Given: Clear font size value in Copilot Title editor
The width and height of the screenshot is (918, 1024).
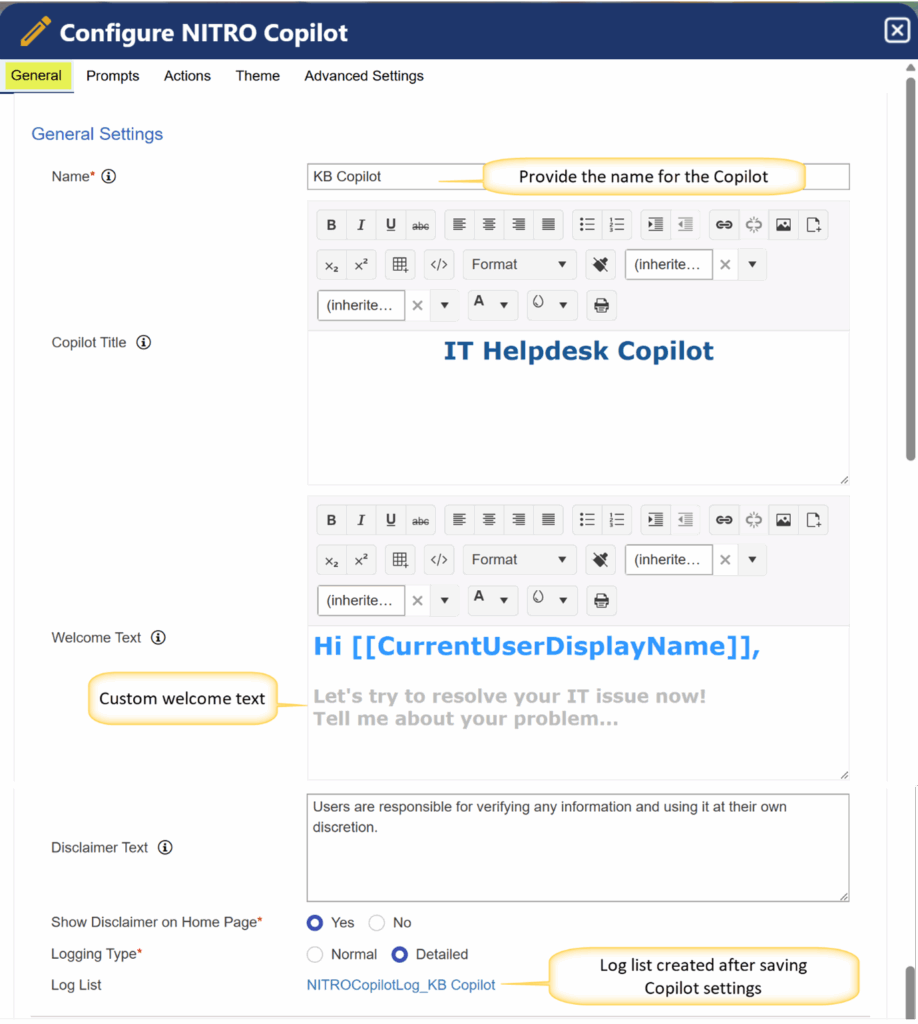Looking at the screenshot, I should tap(418, 305).
